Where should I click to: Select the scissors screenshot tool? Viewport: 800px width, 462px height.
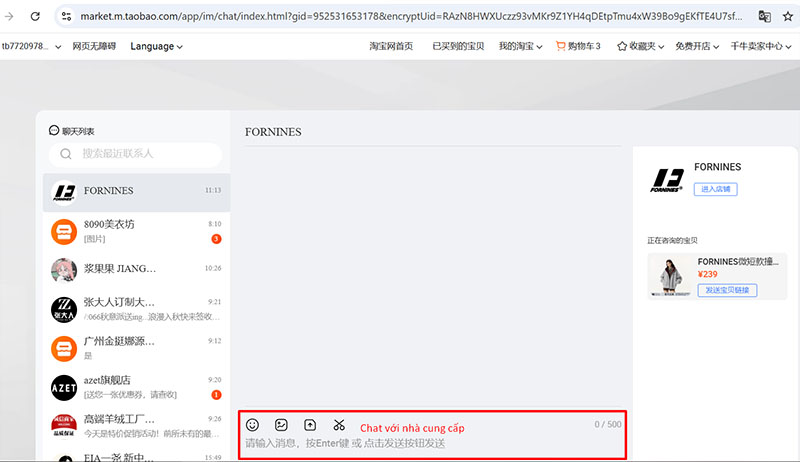(339, 425)
